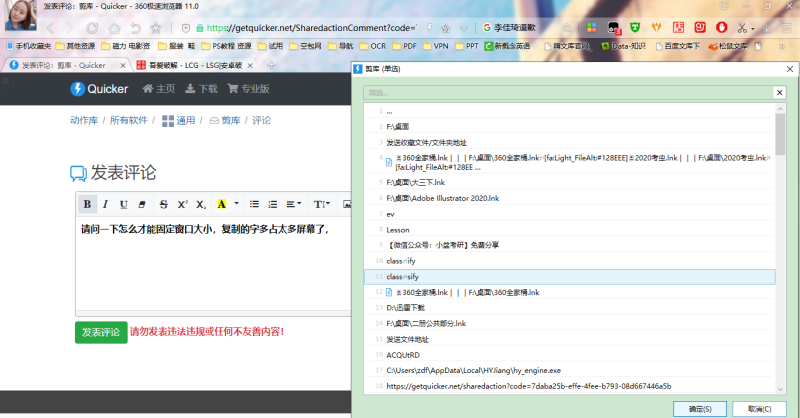This screenshot has height=418, width=800.
Task: Select row 'F:\桌面\大三下.lnk'
Action: pyautogui.click(x=569, y=182)
